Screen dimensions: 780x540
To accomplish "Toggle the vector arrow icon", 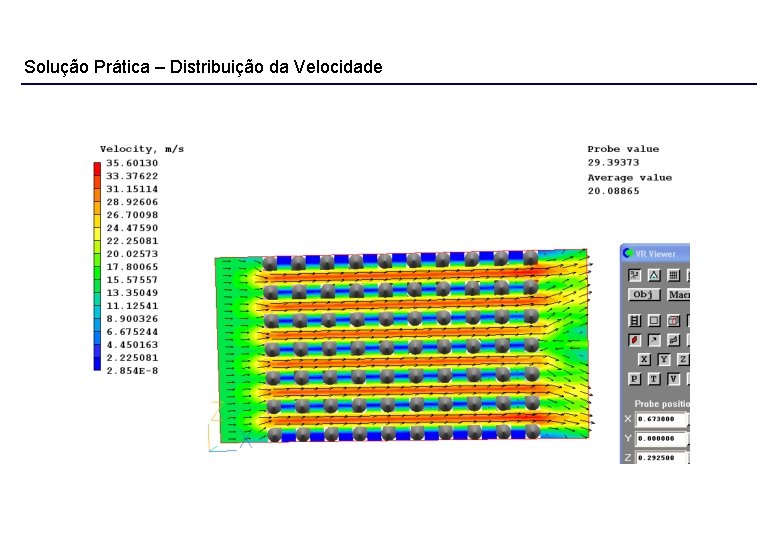I will (654, 340).
